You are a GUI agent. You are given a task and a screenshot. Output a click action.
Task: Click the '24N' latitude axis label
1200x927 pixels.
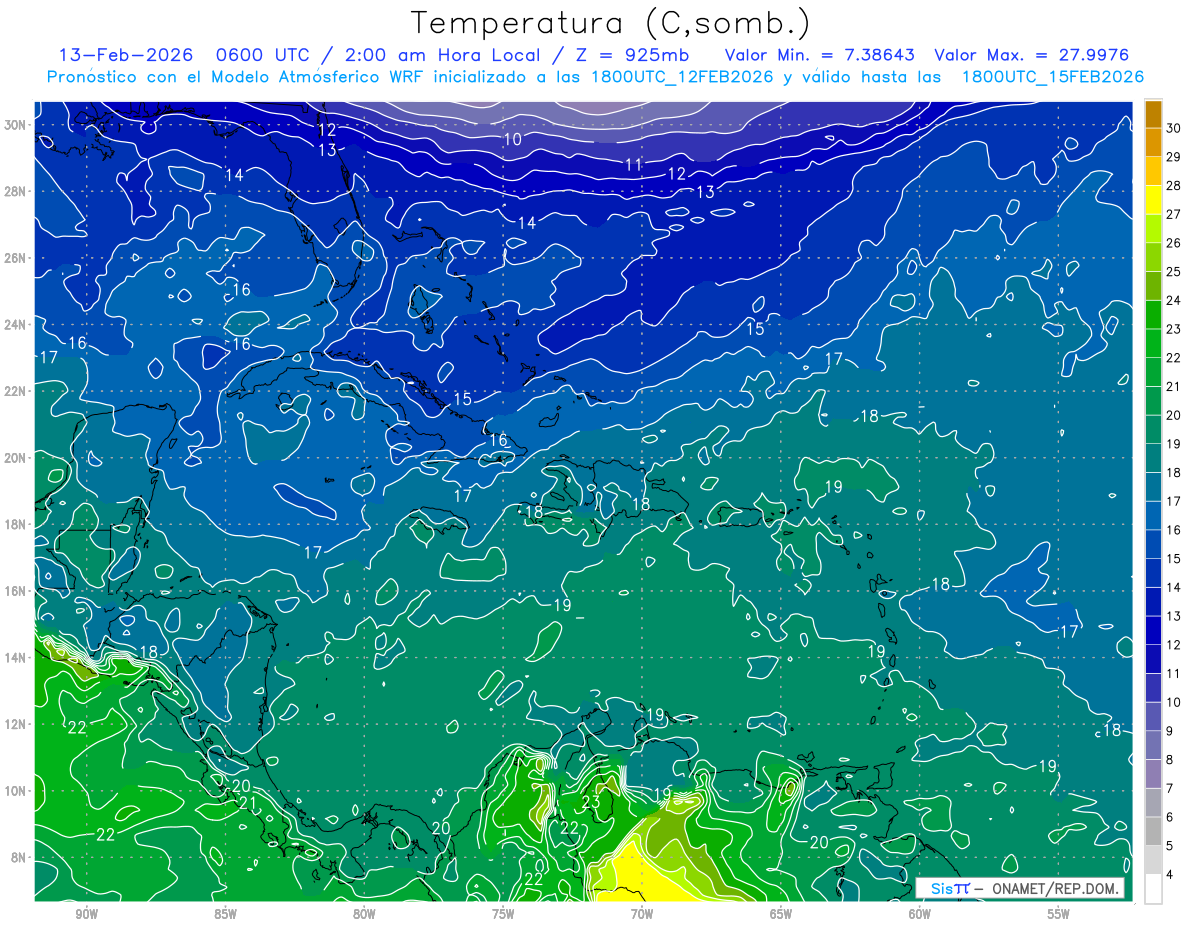coord(16,325)
